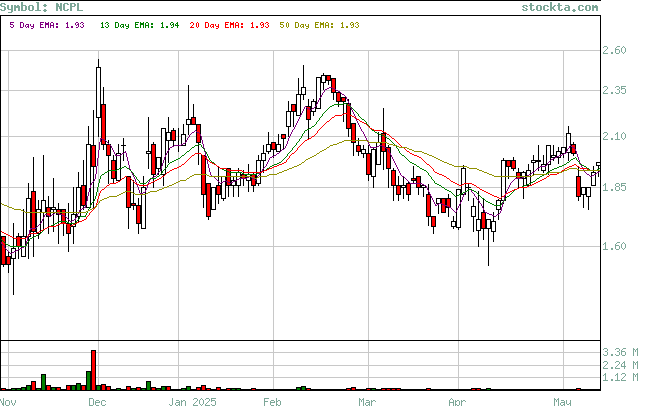Click the '5 Day EMA: 1.93' legend
Screen dimensions: 655x406
coord(47,25)
